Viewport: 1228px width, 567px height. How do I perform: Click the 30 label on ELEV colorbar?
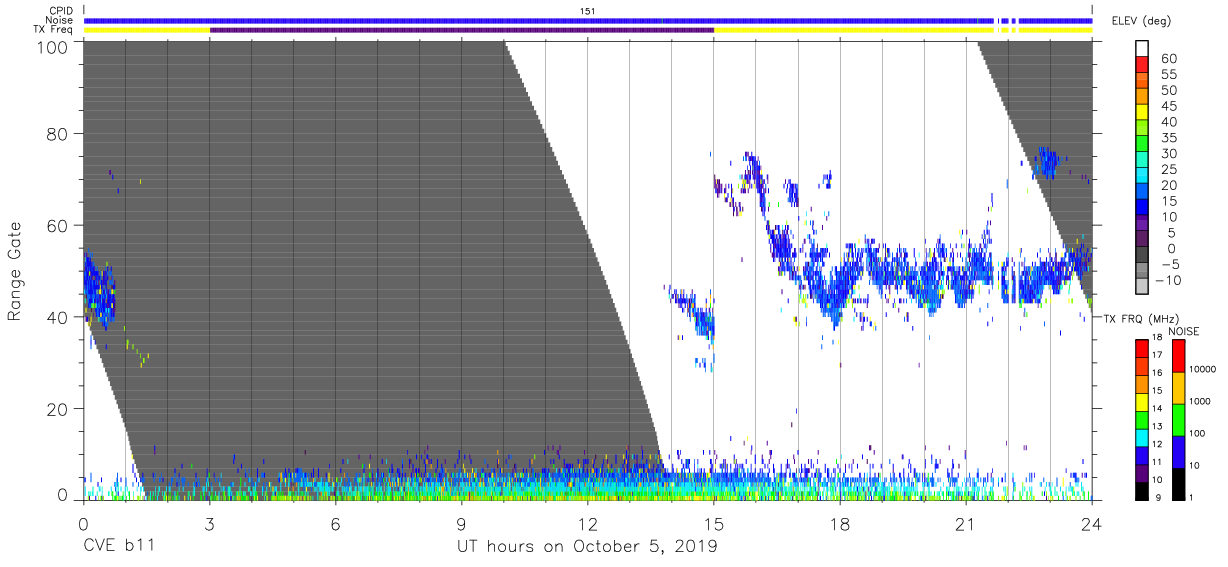tap(1168, 154)
